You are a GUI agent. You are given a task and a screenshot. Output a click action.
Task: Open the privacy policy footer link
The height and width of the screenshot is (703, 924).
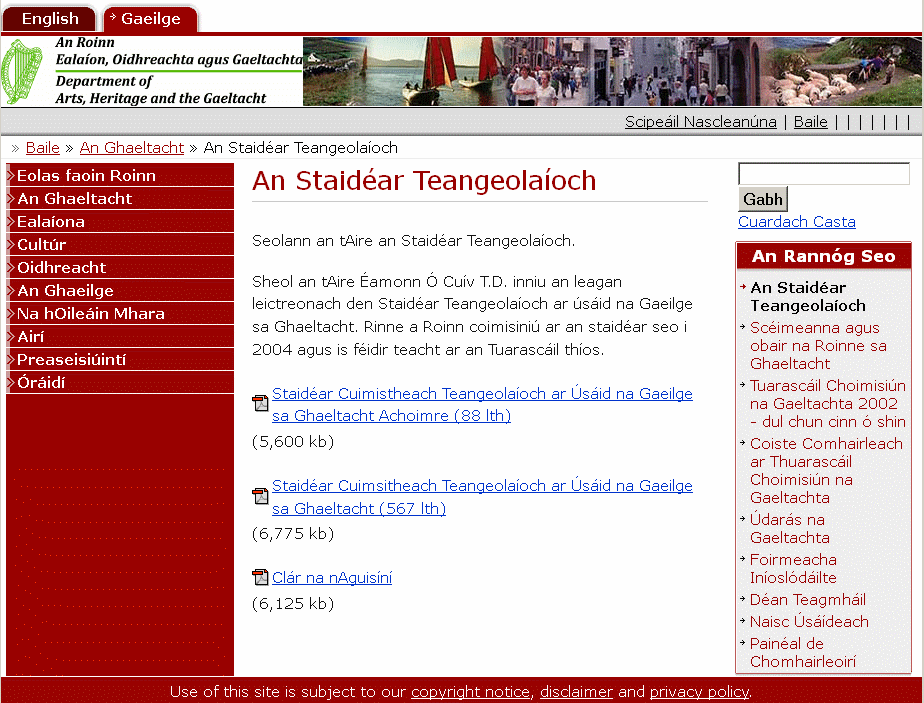[698, 692]
